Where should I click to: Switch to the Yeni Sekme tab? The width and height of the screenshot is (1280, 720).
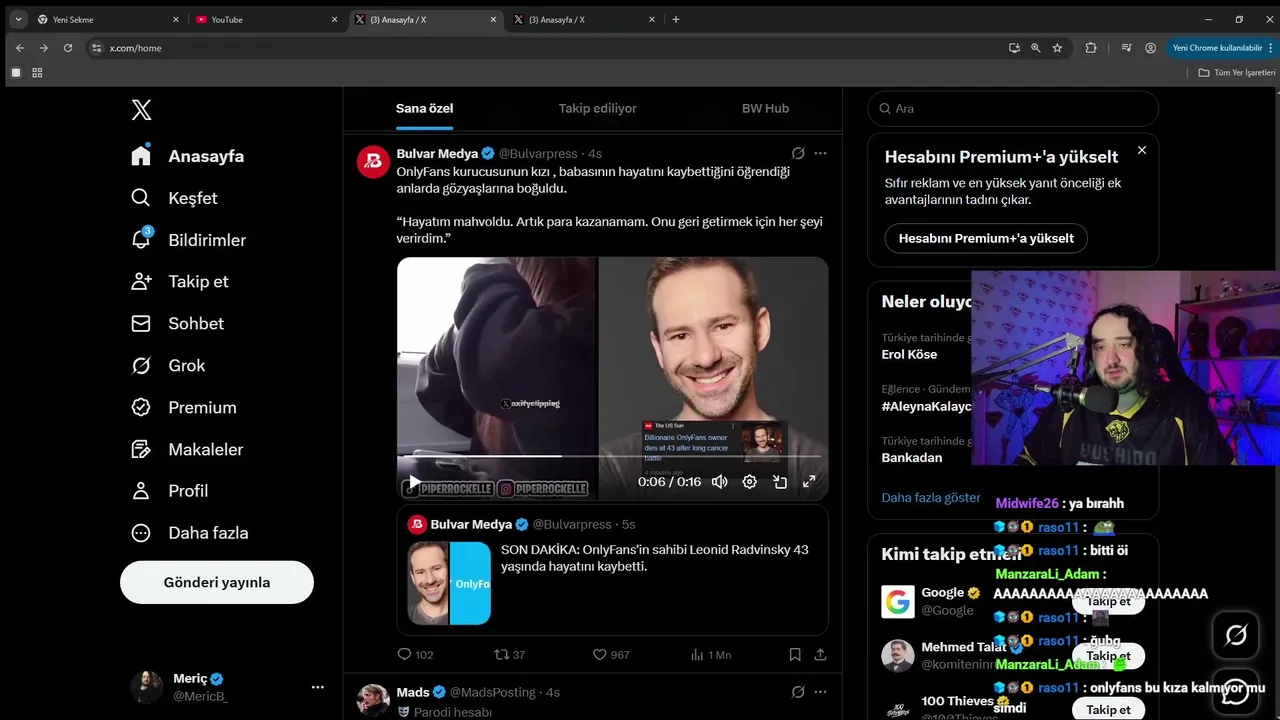pos(108,19)
